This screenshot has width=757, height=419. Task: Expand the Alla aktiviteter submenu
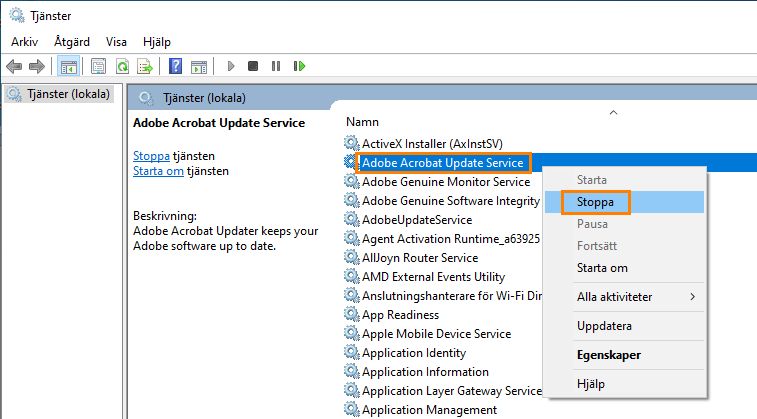click(x=614, y=297)
